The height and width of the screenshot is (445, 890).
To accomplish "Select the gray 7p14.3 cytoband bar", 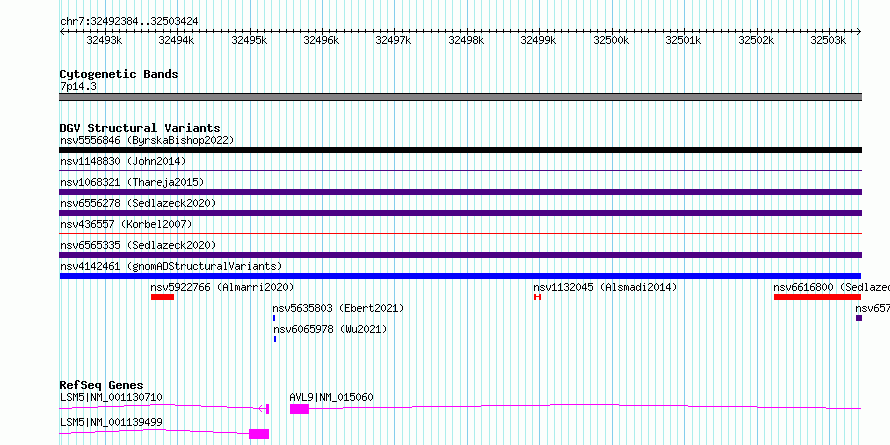I will tap(460, 97).
